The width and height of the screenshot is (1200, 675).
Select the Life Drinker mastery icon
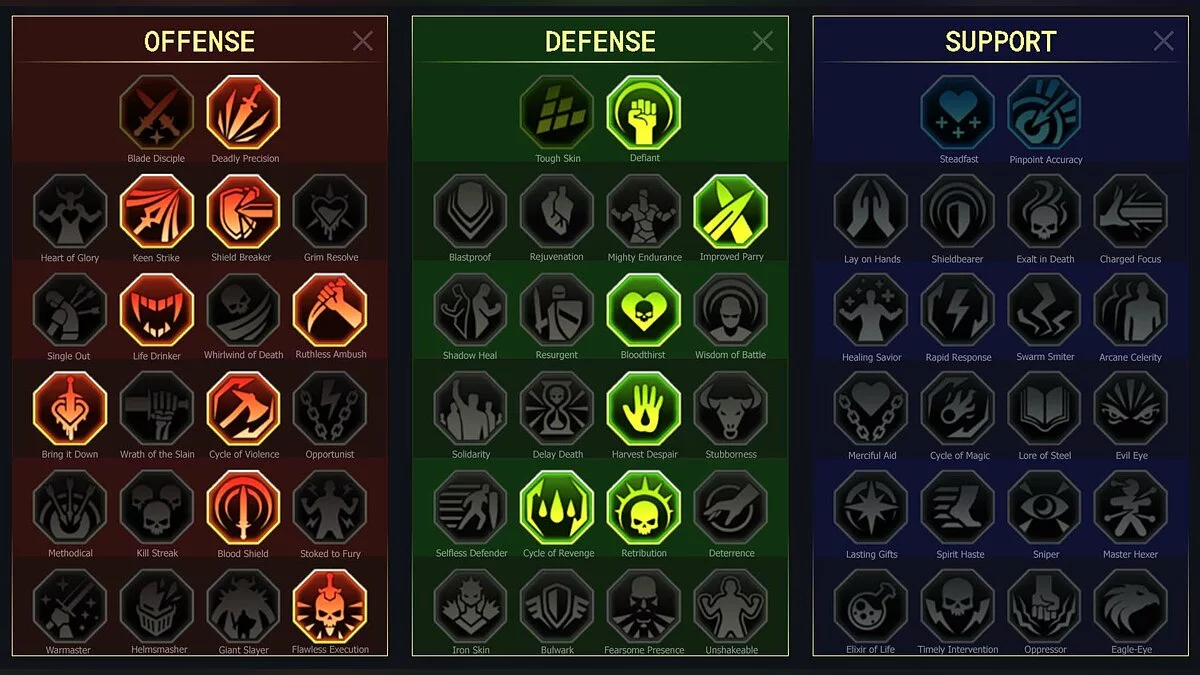click(157, 310)
